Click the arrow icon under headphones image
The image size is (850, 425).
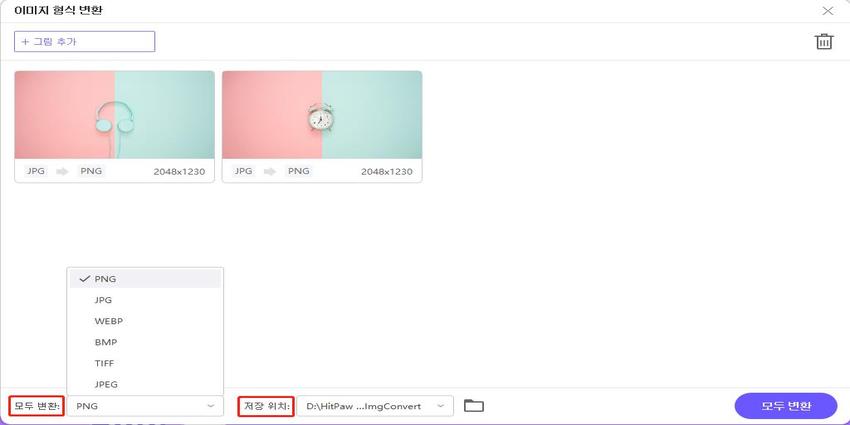62,171
